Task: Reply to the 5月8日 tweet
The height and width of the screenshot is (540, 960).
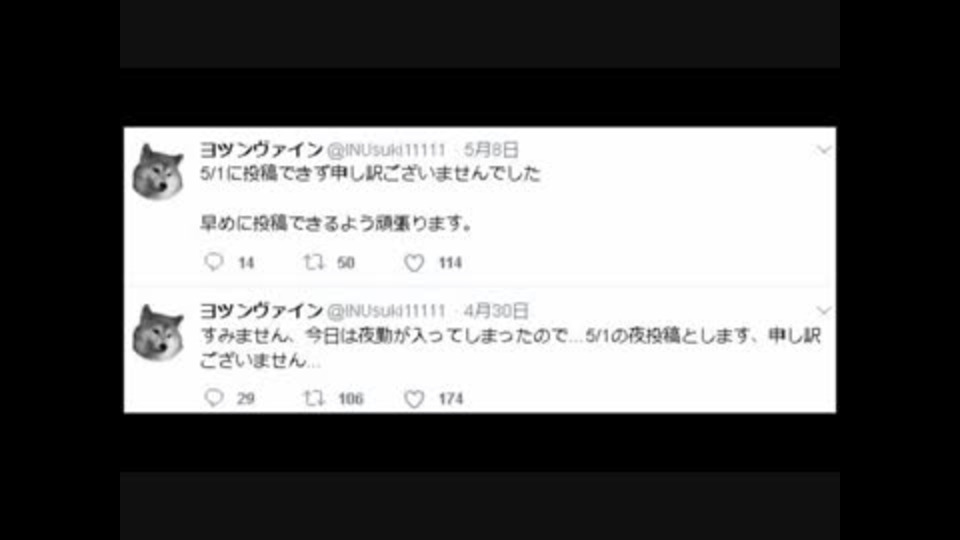Action: [x=214, y=262]
